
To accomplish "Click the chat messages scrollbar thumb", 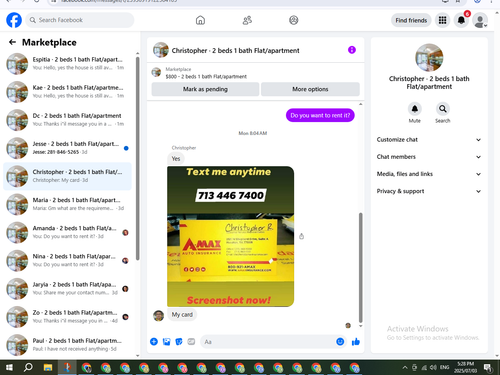I will (360, 268).
